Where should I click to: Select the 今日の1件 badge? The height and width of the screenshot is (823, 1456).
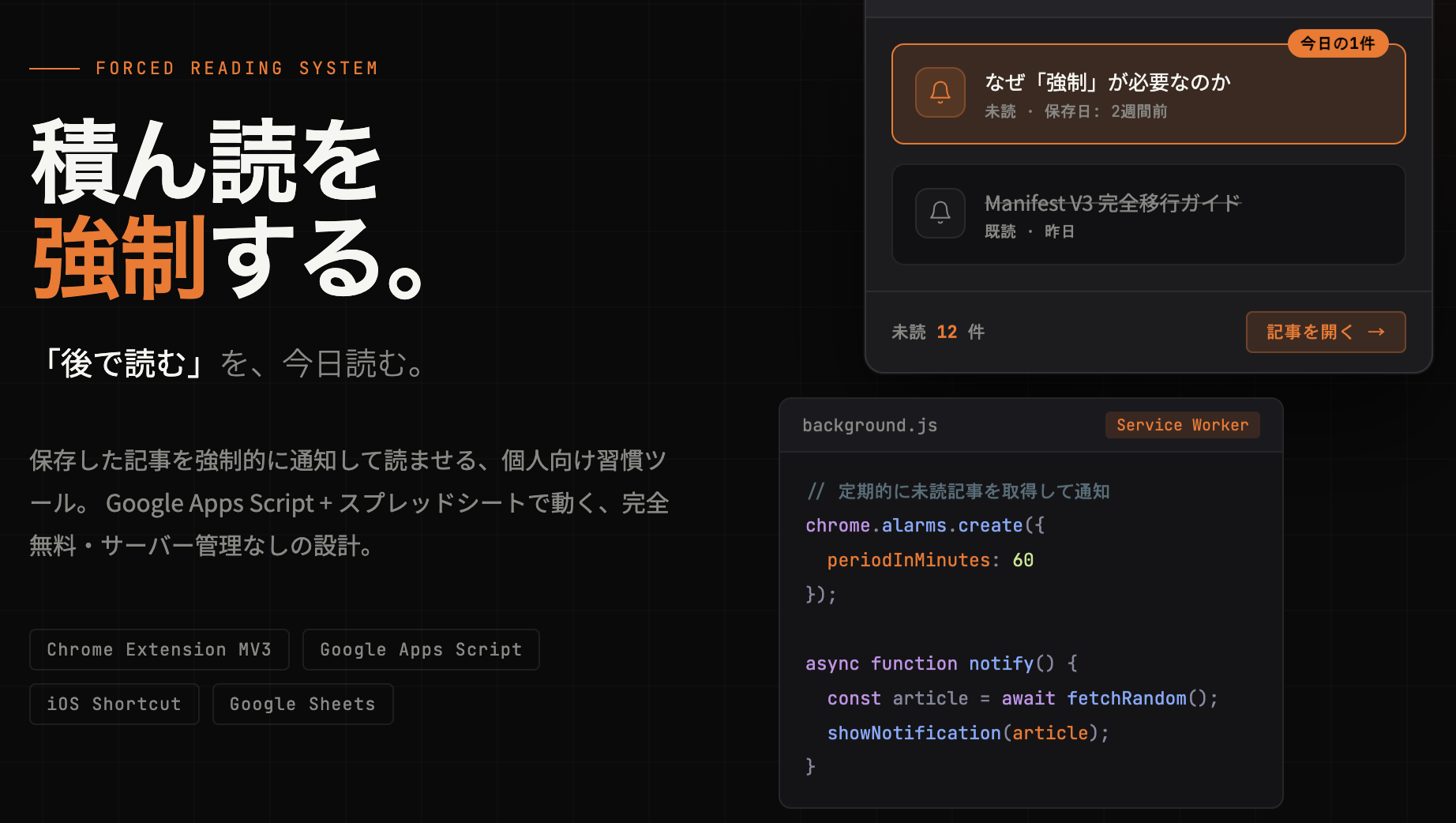click(x=1338, y=43)
